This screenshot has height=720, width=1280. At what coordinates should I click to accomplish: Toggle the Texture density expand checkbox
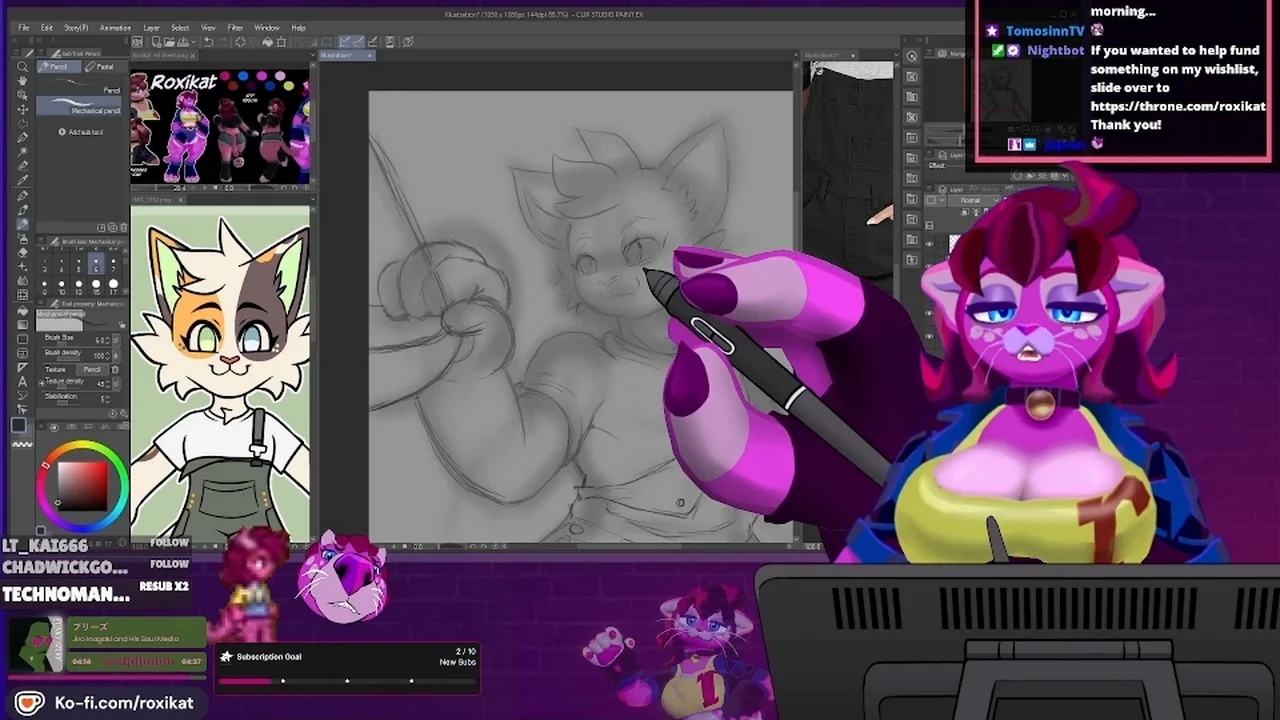coord(42,381)
